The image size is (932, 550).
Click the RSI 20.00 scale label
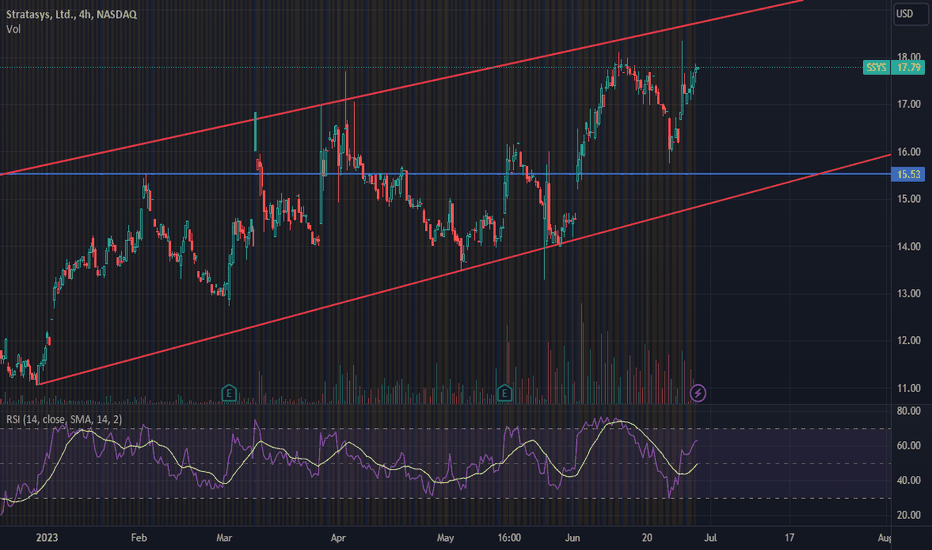(909, 515)
